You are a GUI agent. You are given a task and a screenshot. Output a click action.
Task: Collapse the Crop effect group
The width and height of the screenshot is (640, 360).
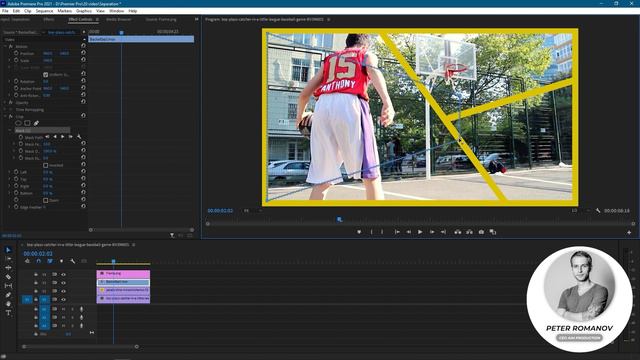pyautogui.click(x=5, y=116)
